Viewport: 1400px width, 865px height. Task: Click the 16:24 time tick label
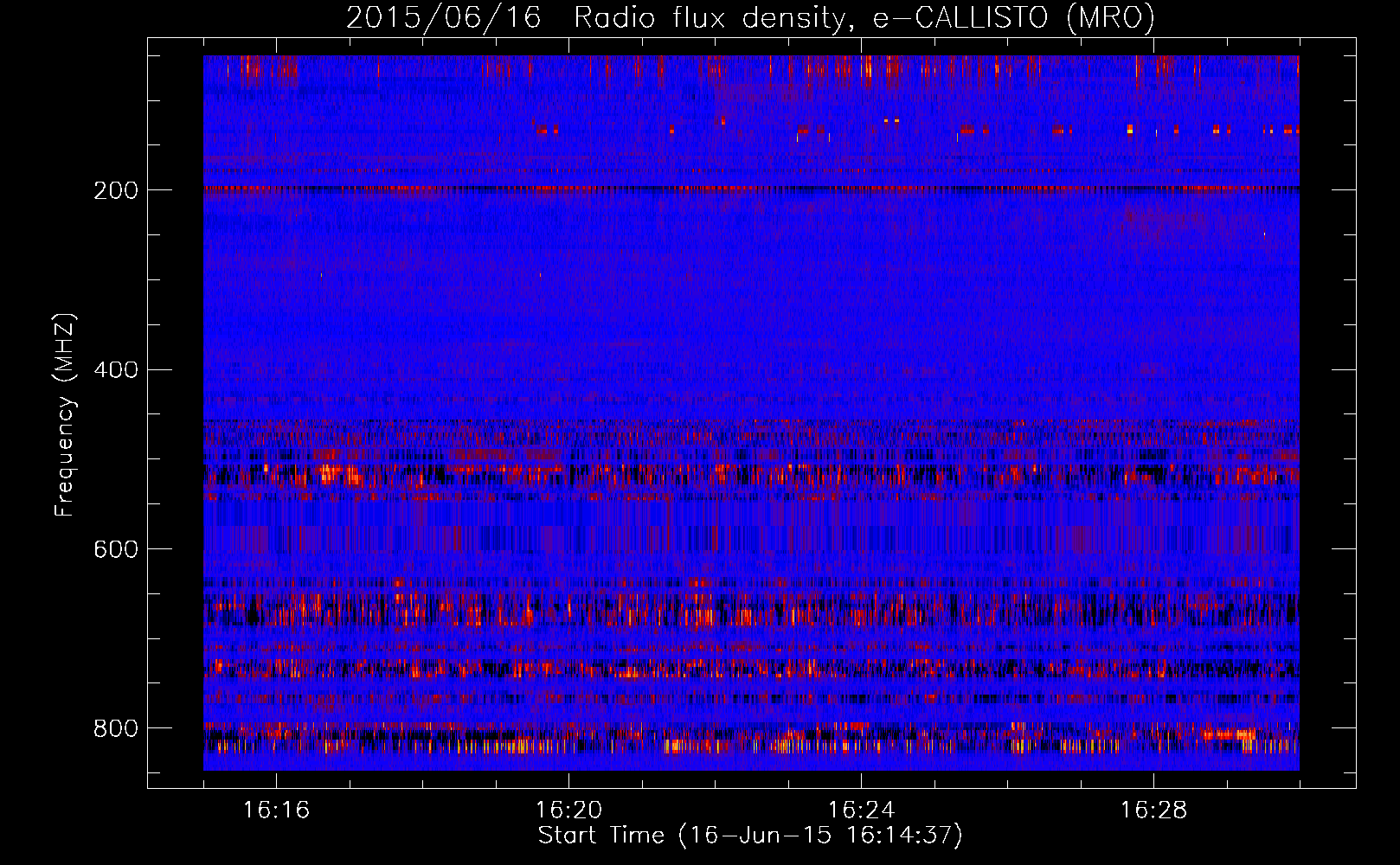click(x=862, y=810)
